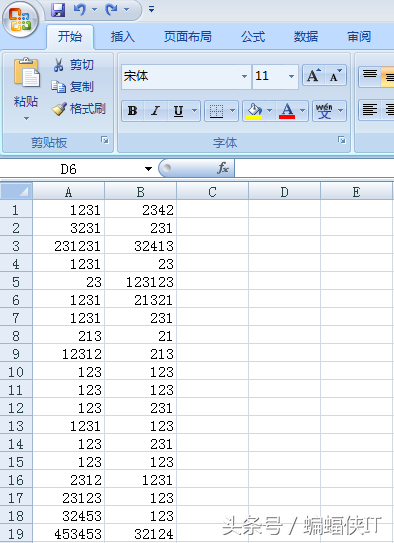Click into the formula bar
This screenshot has height=543, width=394.
click(314, 169)
